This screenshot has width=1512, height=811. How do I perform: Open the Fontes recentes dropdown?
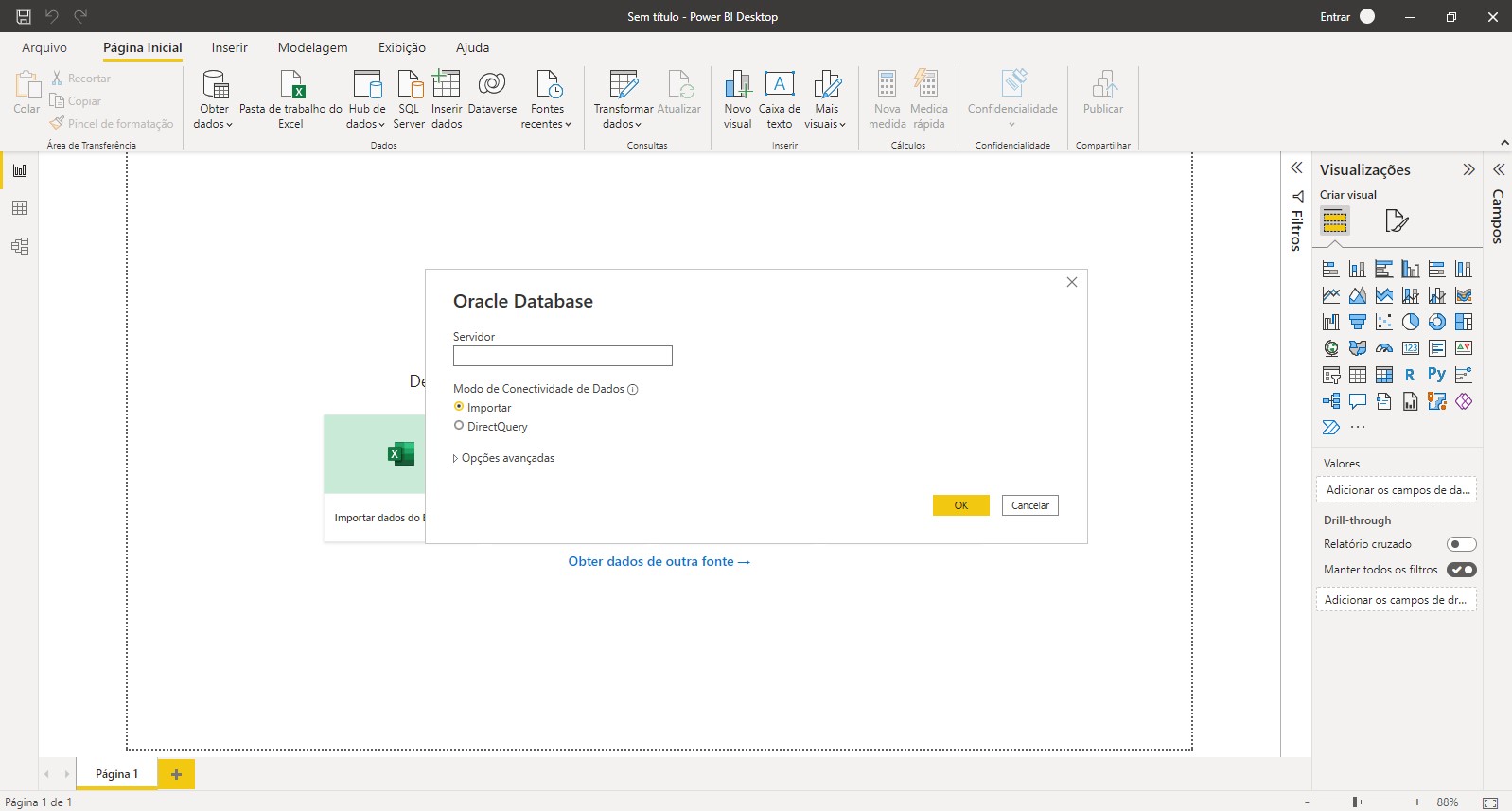tap(547, 98)
